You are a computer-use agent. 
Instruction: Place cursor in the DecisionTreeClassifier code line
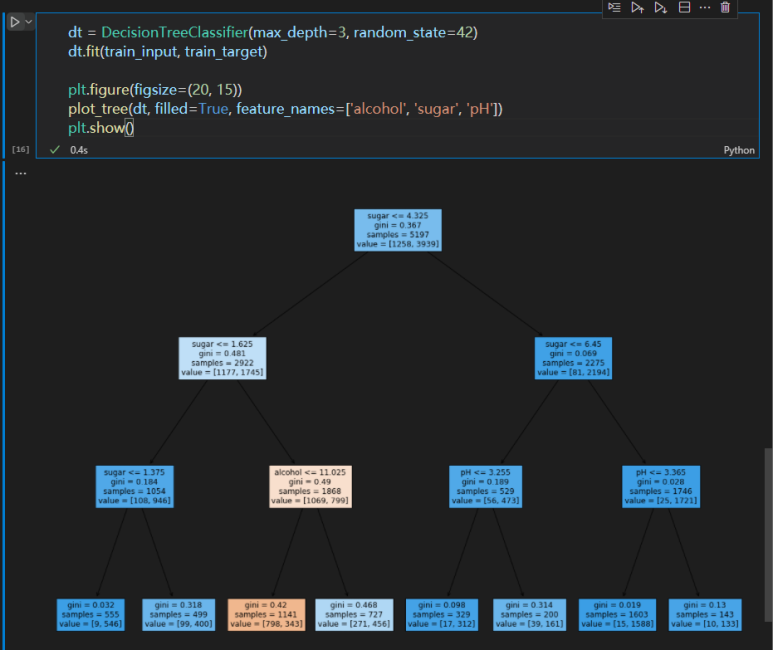[x=273, y=33]
